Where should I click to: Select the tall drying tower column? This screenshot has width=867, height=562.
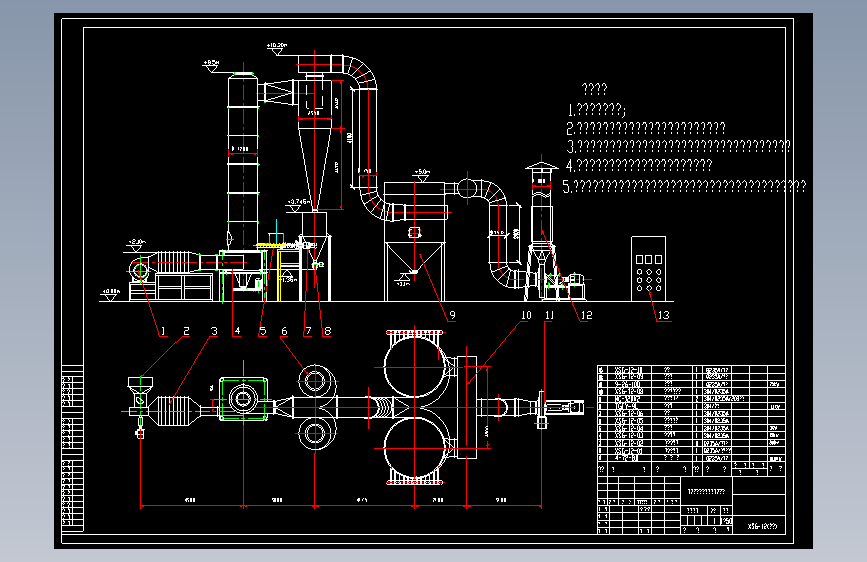(243, 160)
